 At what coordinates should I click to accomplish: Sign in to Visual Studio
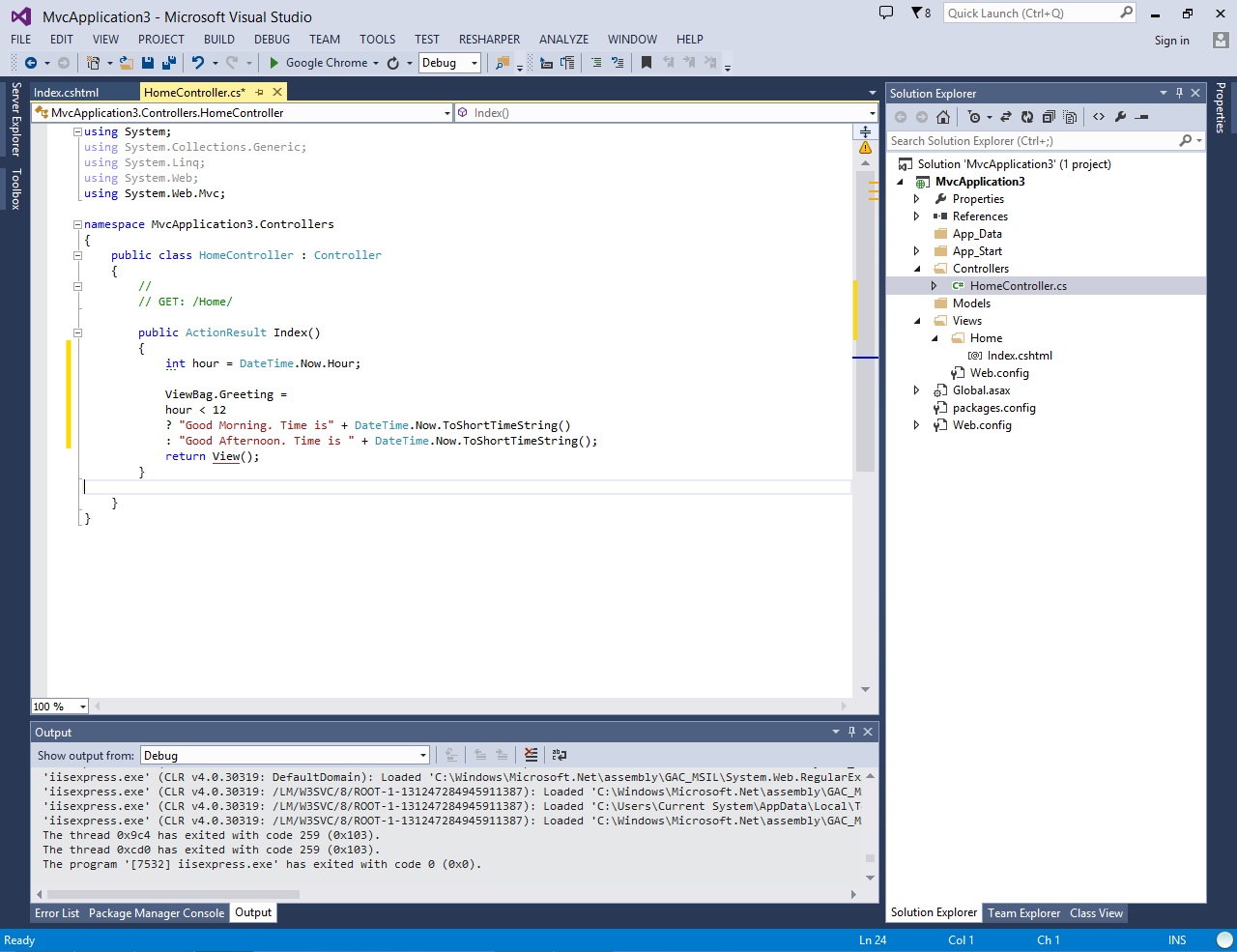click(x=1171, y=40)
